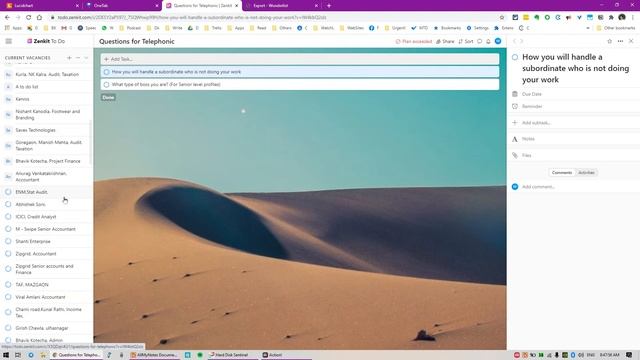The image size is (640, 360).
Task: Open the task more options (three dots)
Action: click(620, 41)
